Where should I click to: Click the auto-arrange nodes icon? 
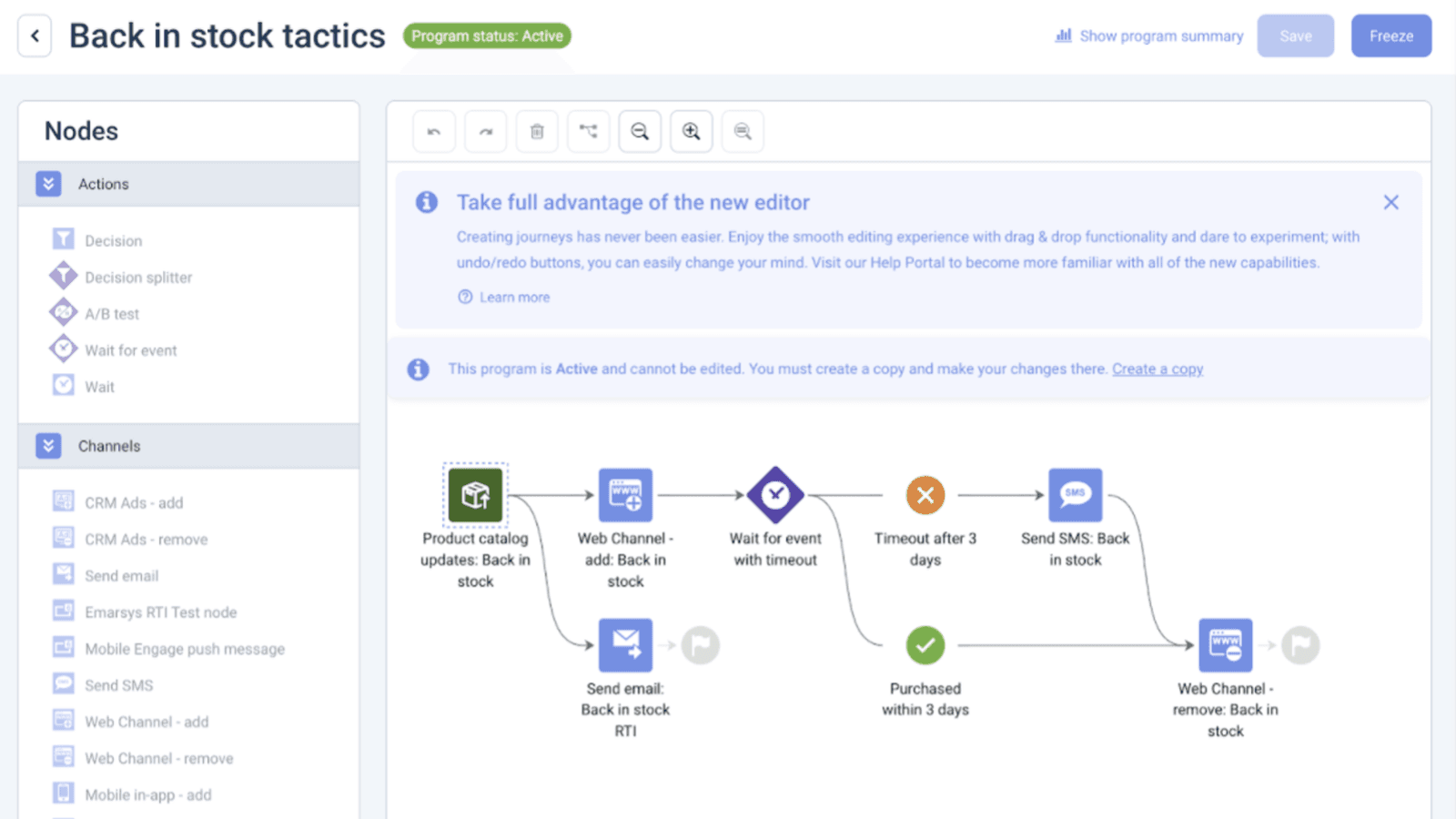588,131
